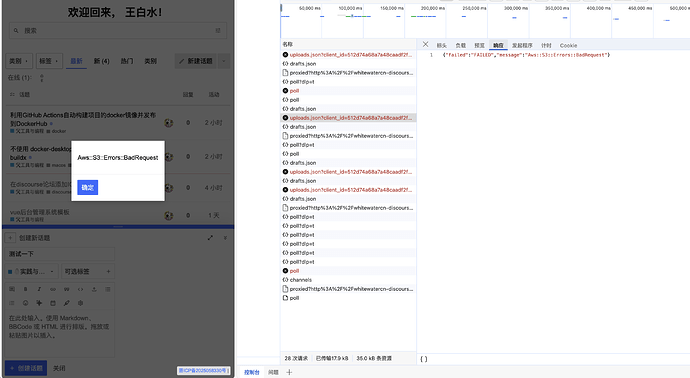Viewport: 690px width, 378px height.
Task: Switch to the 新 (4) tab
Action: coord(102,61)
